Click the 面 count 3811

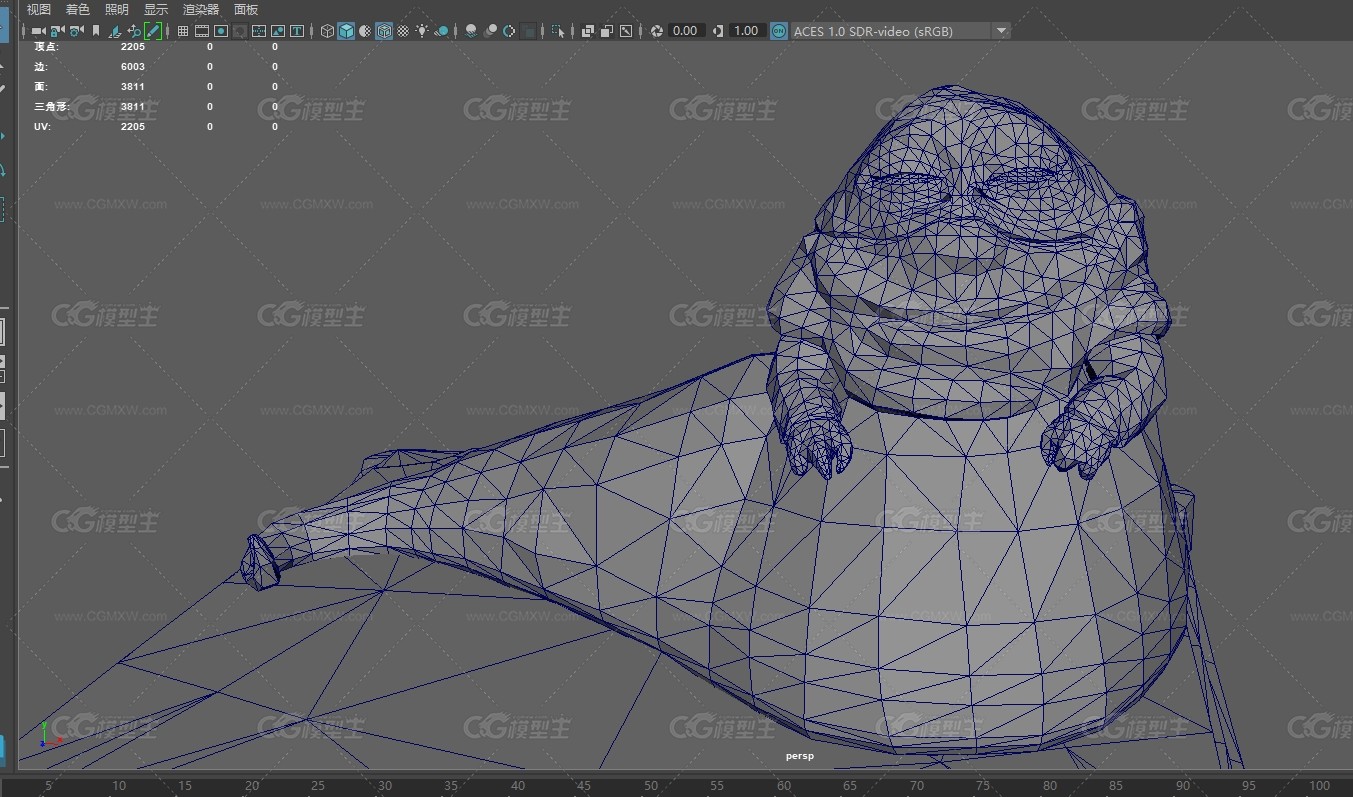coord(133,86)
